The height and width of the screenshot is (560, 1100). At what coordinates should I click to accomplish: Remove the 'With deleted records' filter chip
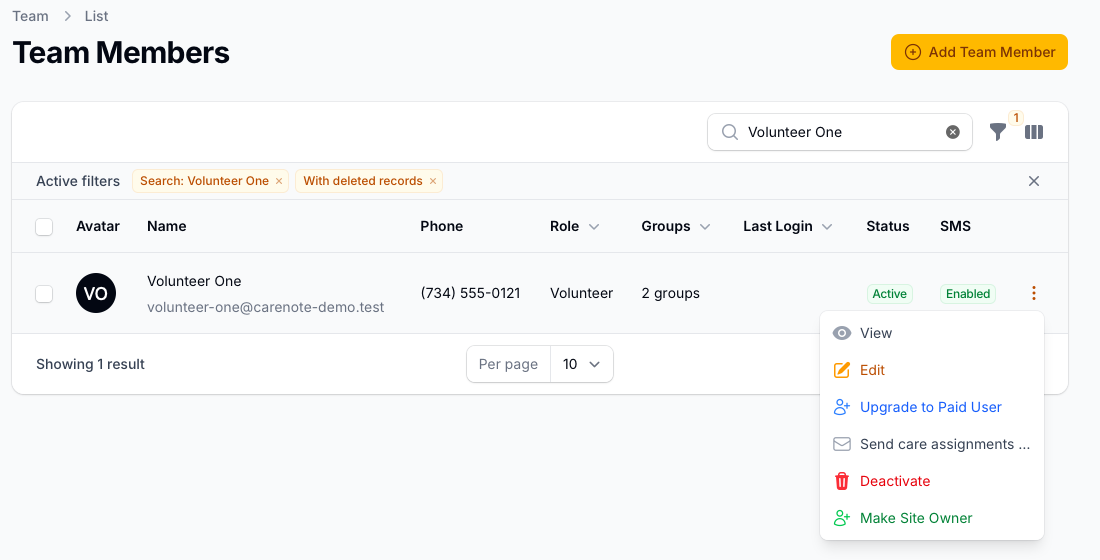coord(433,181)
